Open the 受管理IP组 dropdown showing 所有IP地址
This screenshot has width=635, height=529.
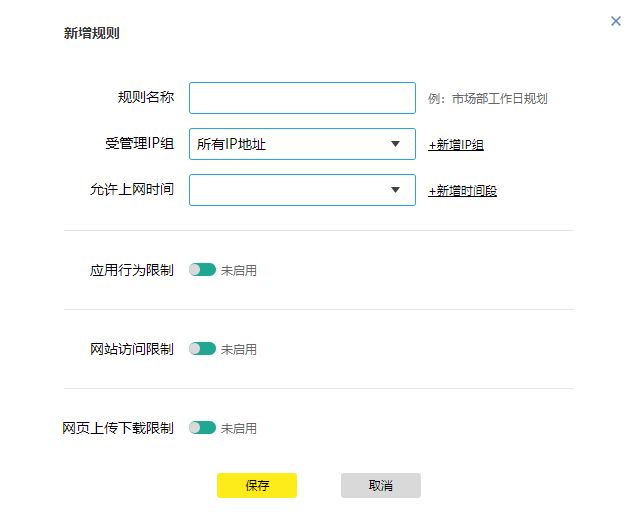(x=302, y=144)
